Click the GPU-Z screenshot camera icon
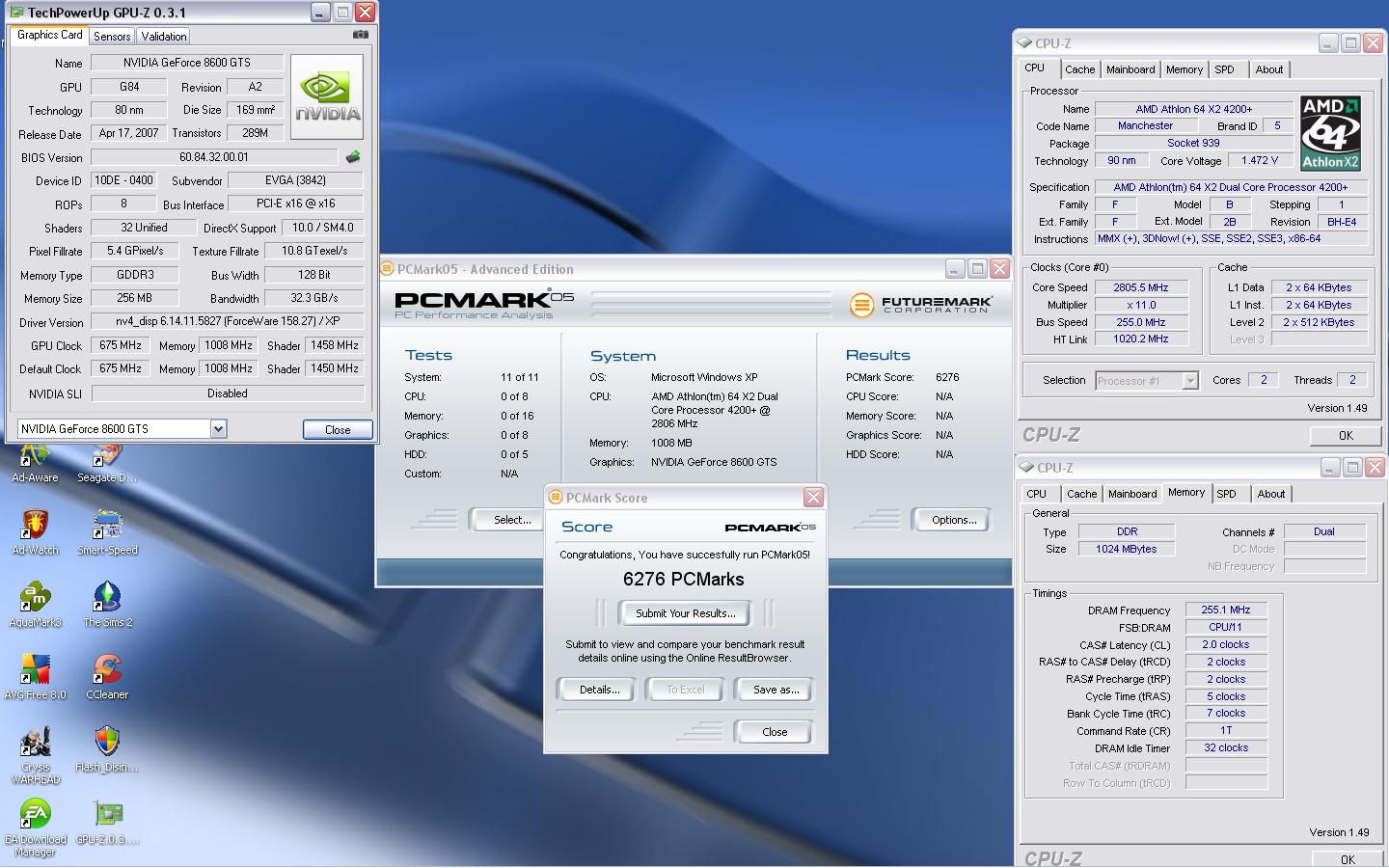1389x868 pixels. click(360, 35)
